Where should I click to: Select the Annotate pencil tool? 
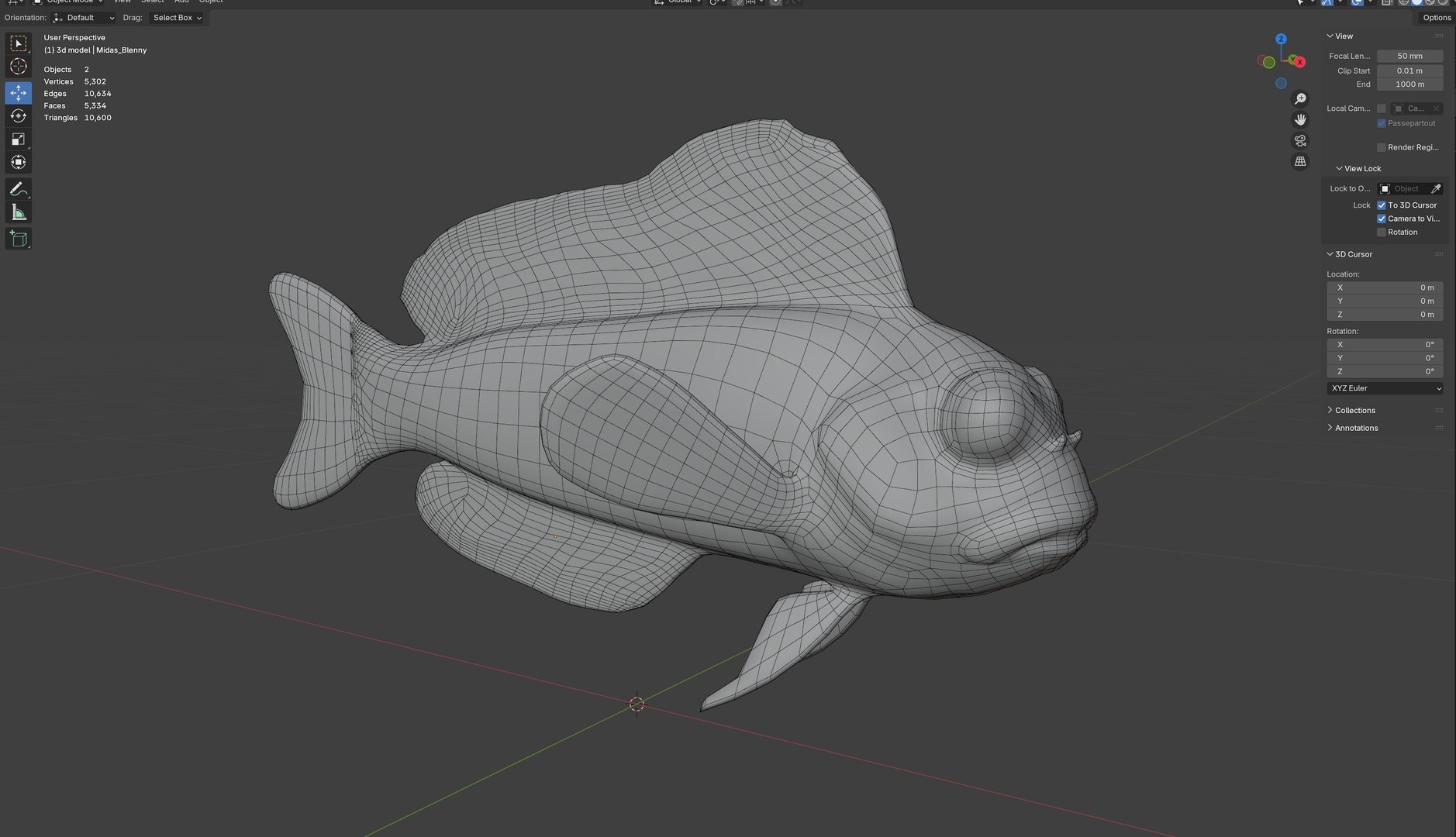[x=19, y=189]
